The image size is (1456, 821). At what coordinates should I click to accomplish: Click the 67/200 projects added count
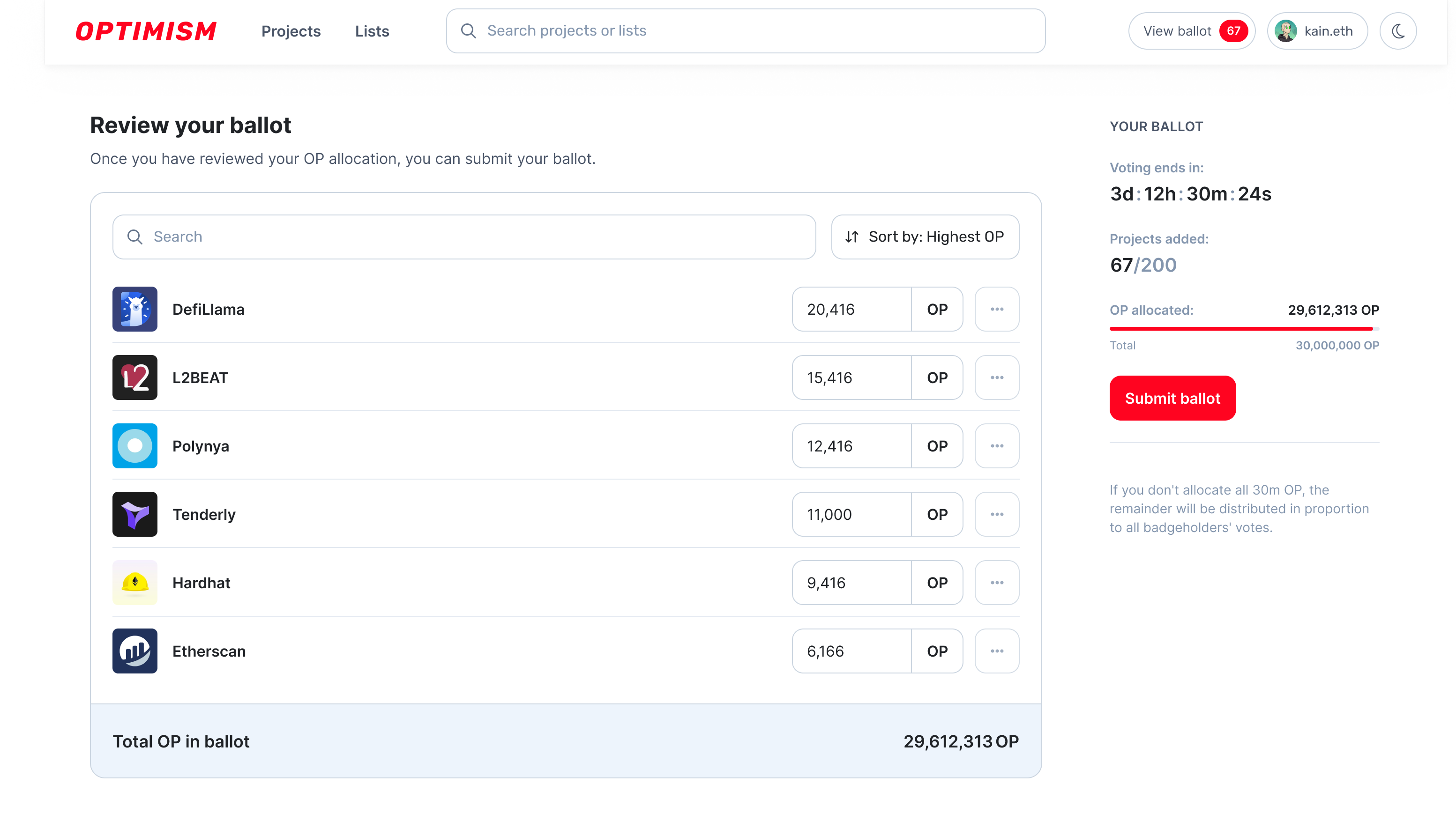click(1143, 265)
